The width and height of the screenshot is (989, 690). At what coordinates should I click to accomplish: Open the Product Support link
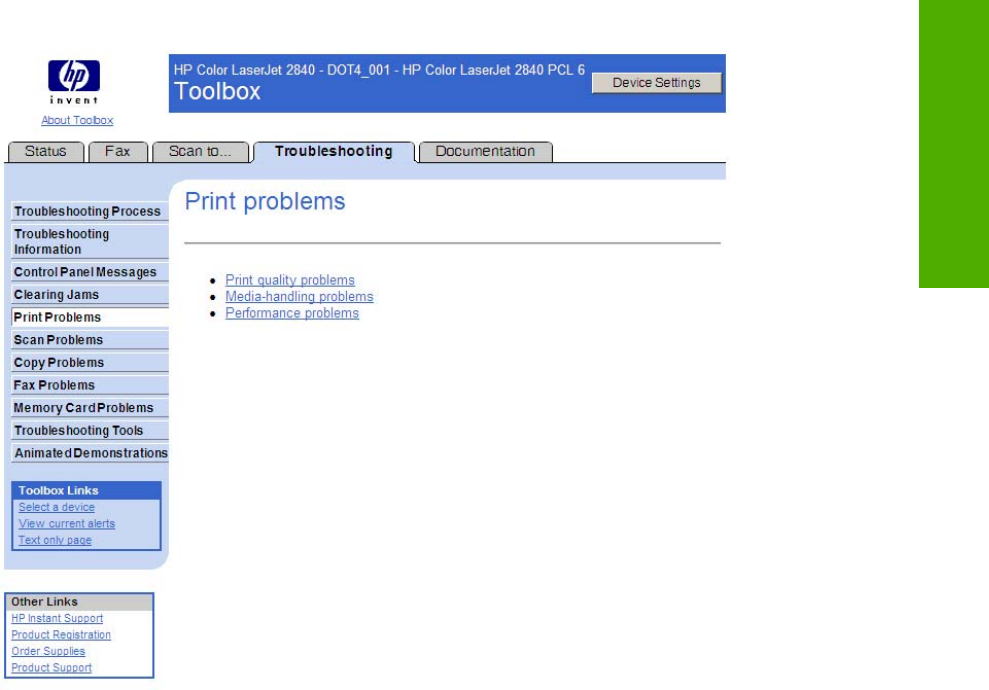pos(52,667)
